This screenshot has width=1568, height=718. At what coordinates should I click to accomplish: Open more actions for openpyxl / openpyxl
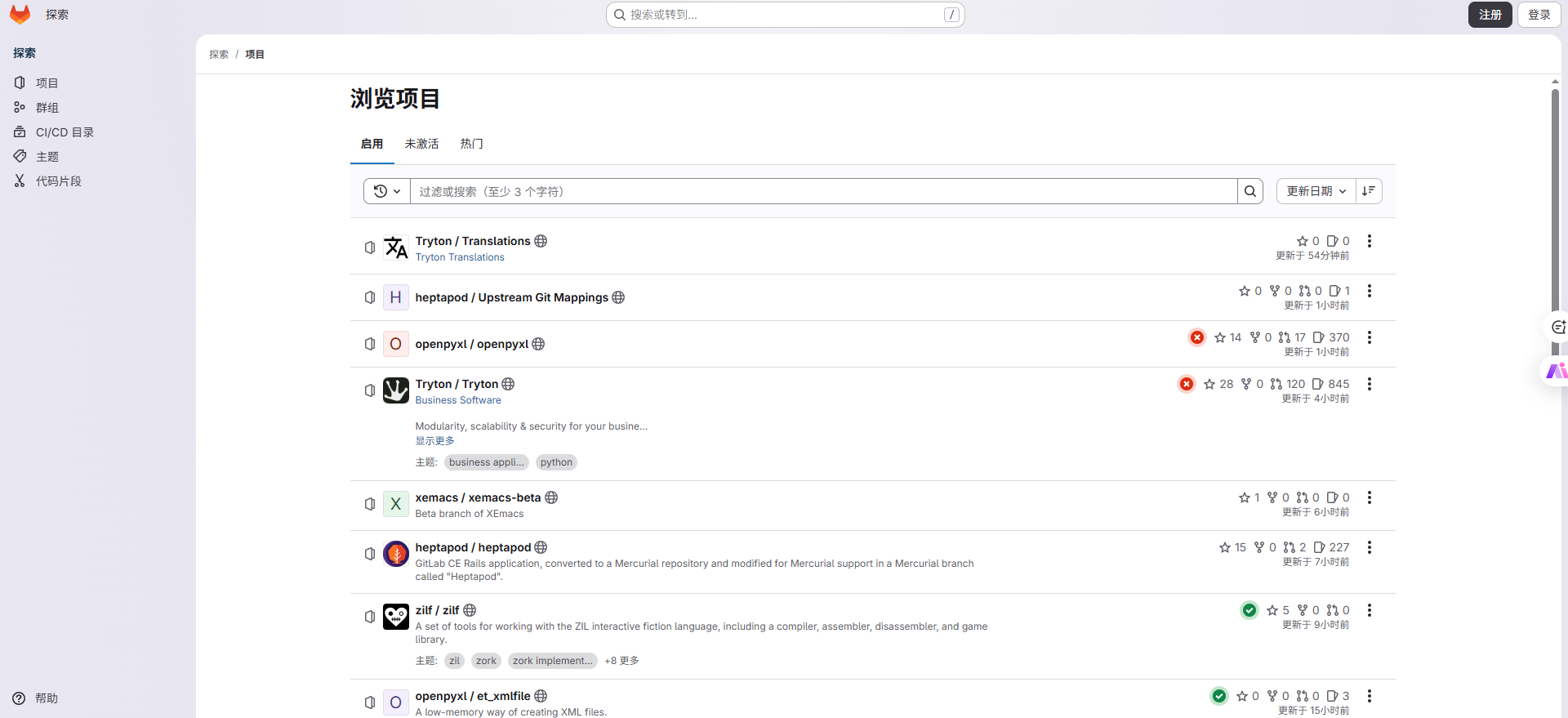point(1370,337)
